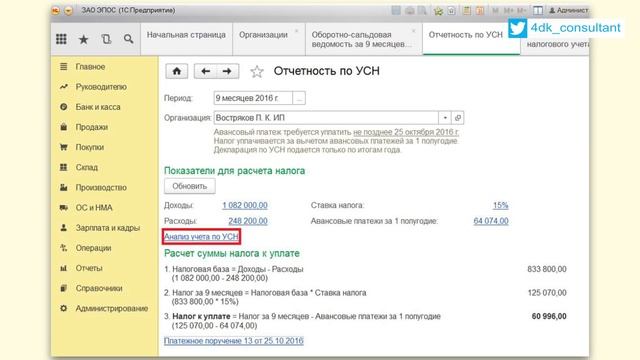
Task: Open the organization card button
Action: click(x=458, y=118)
